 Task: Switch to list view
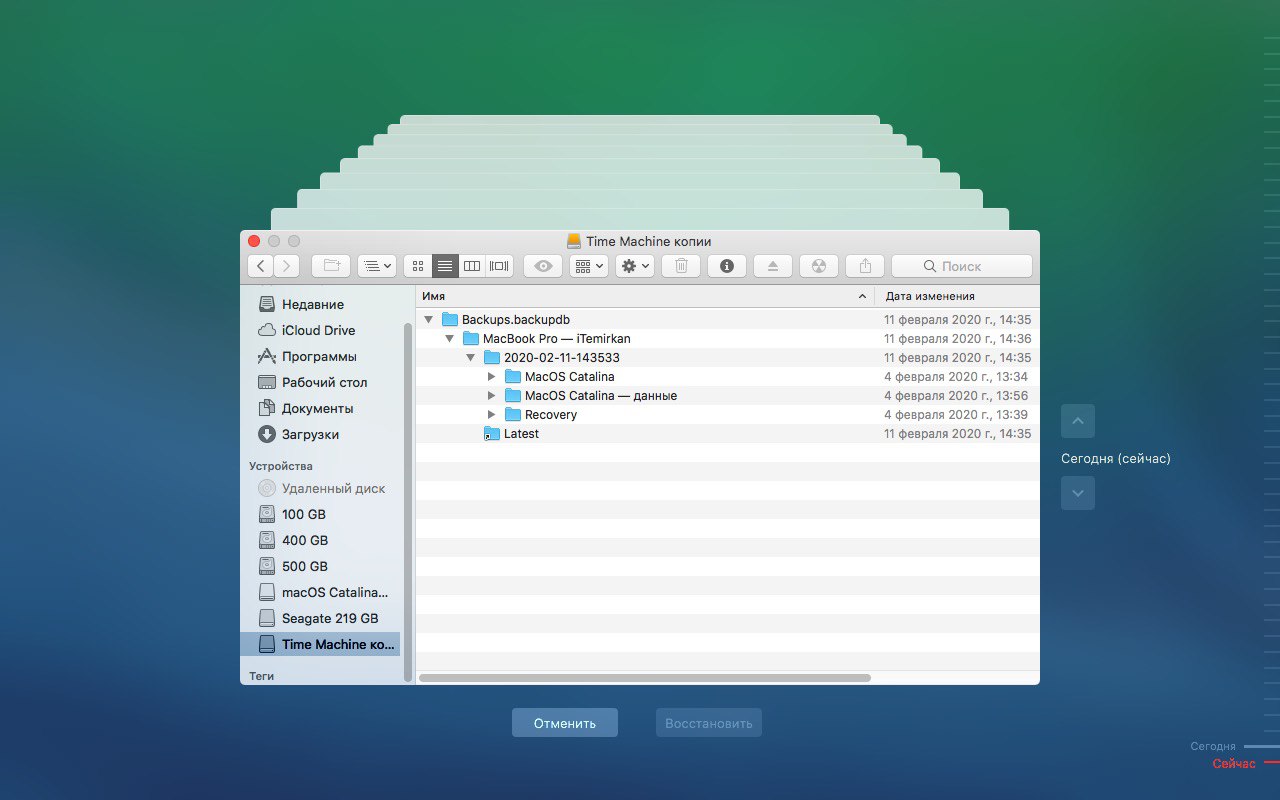click(x=445, y=266)
